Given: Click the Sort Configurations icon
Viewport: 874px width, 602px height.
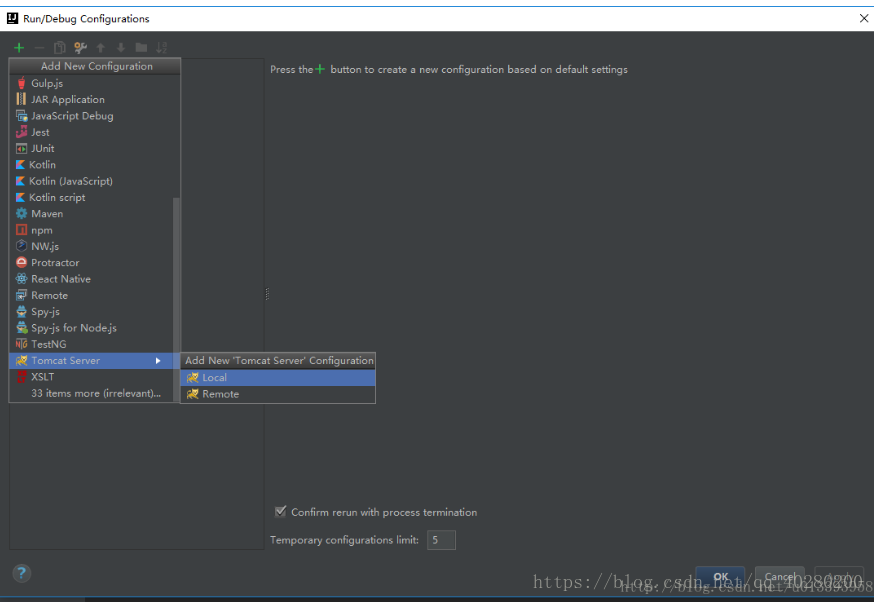Looking at the screenshot, I should (x=161, y=47).
